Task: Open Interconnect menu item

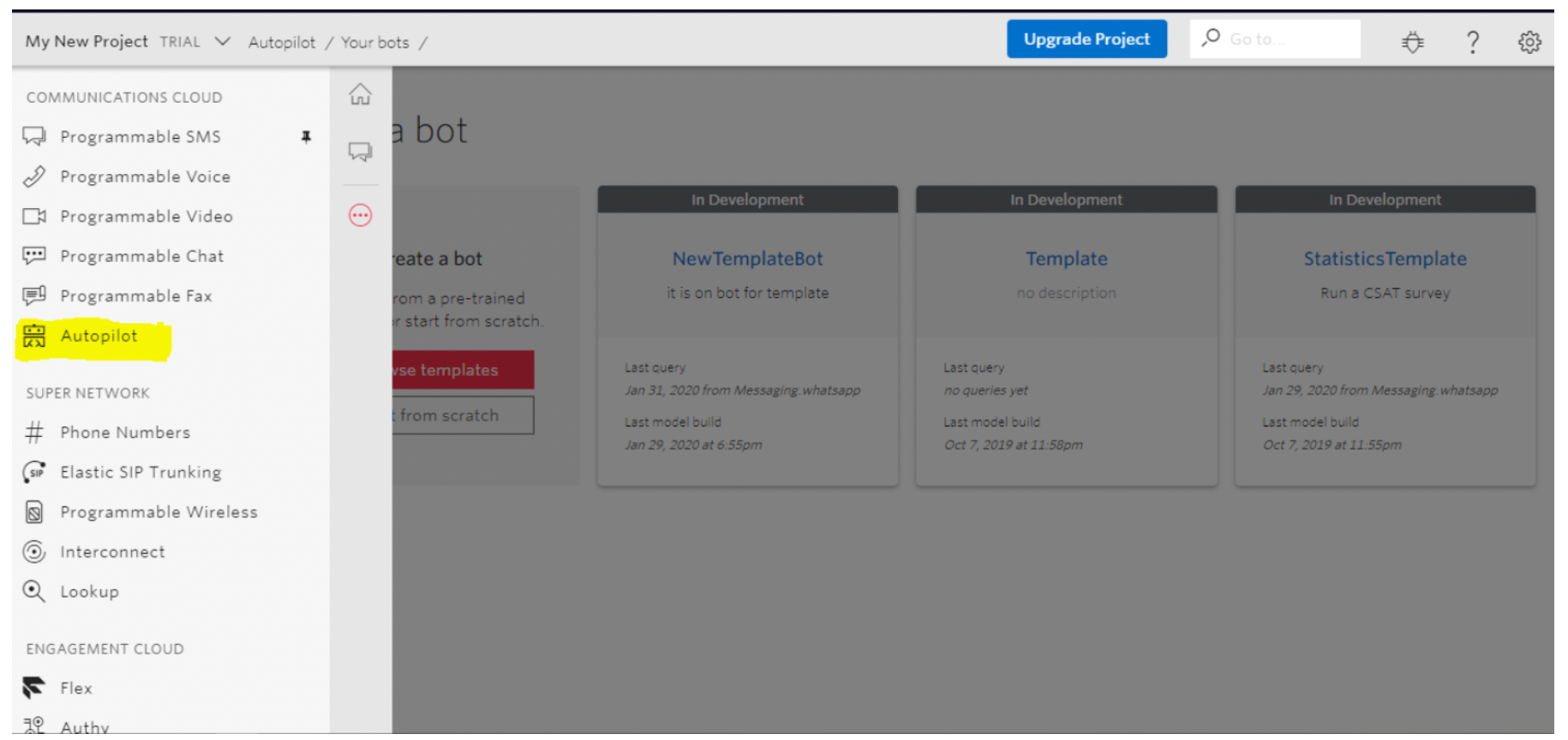Action: pos(112,552)
